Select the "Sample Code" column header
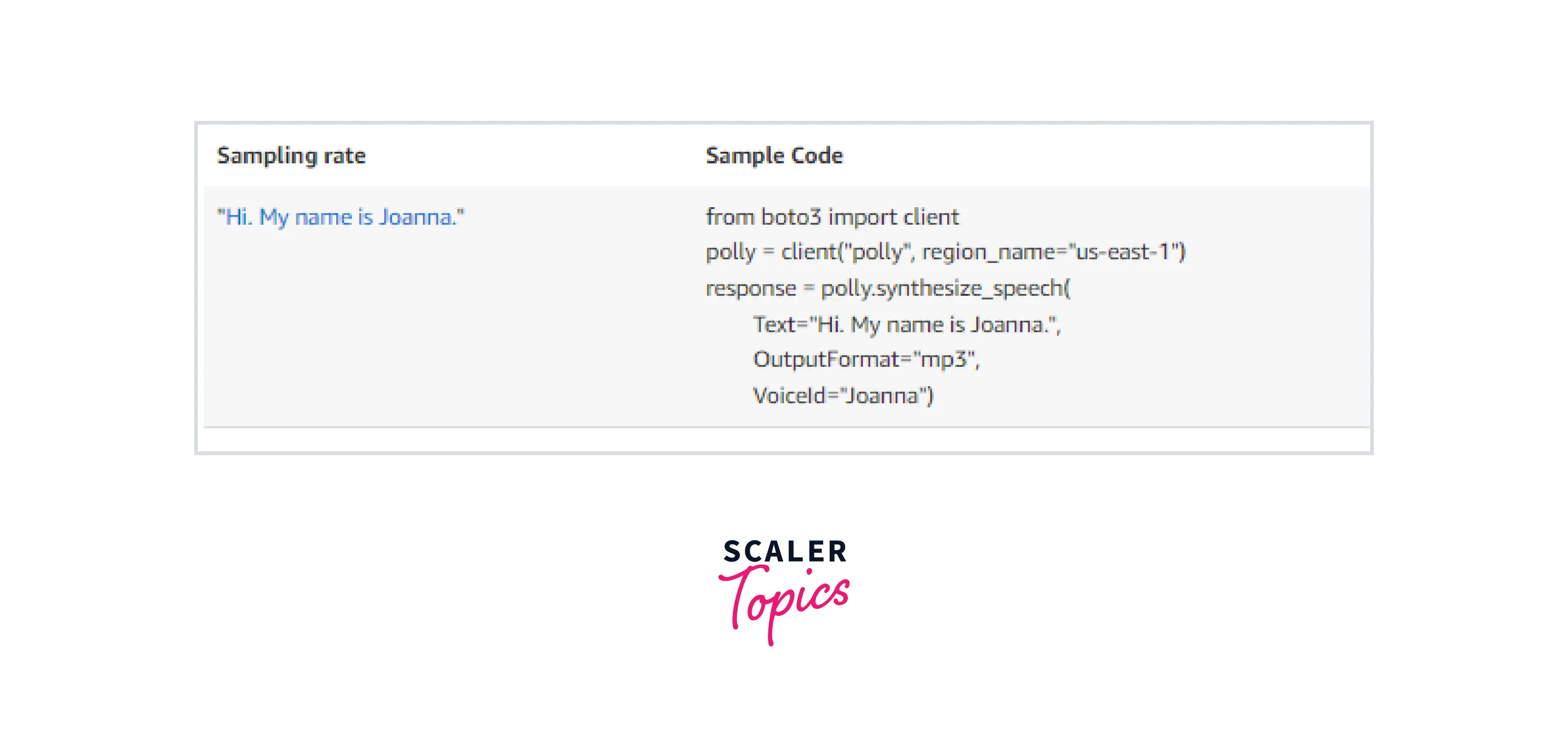 (774, 156)
